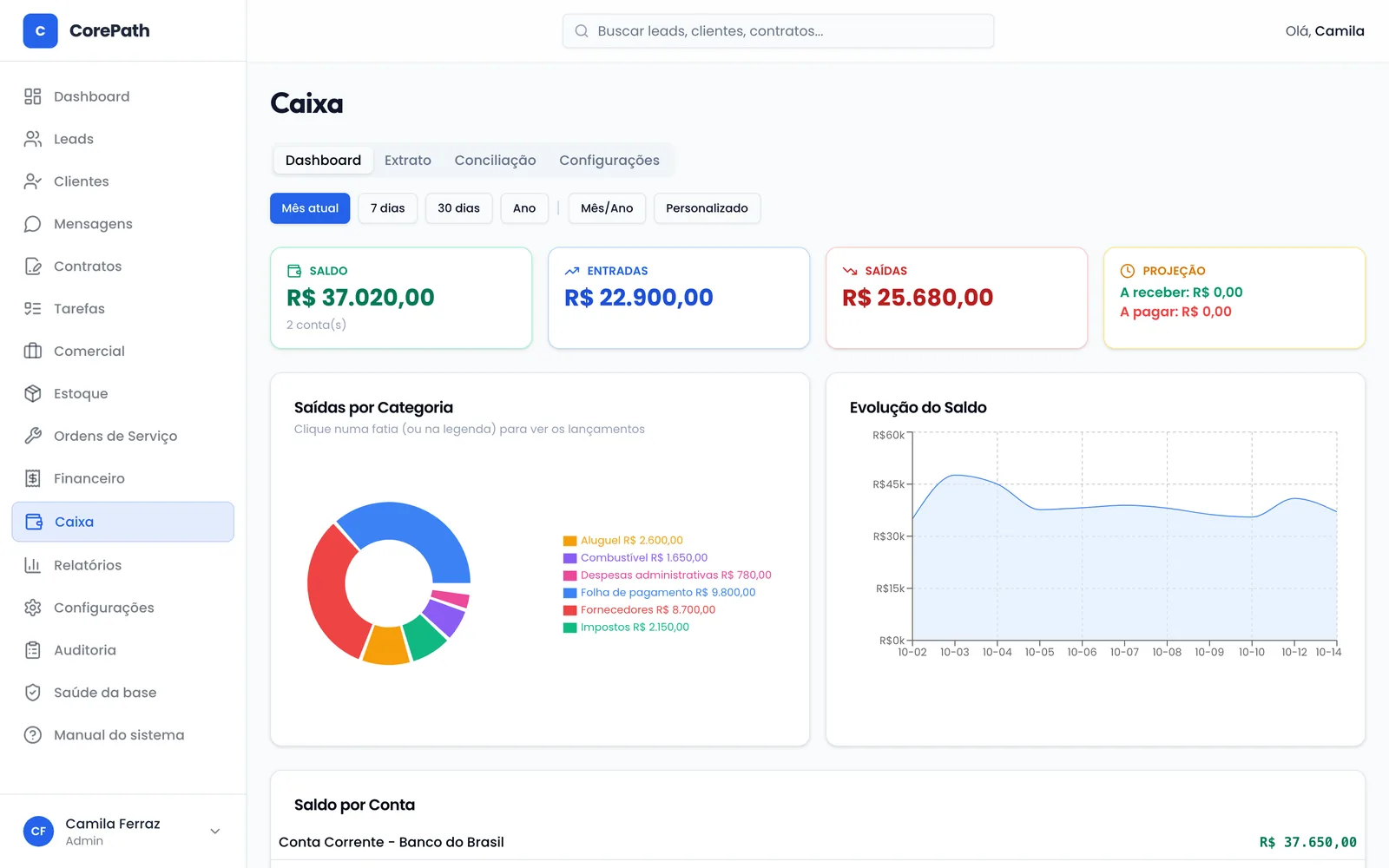Switch to the Extrato tab
The width and height of the screenshot is (1389, 868).
tap(408, 161)
